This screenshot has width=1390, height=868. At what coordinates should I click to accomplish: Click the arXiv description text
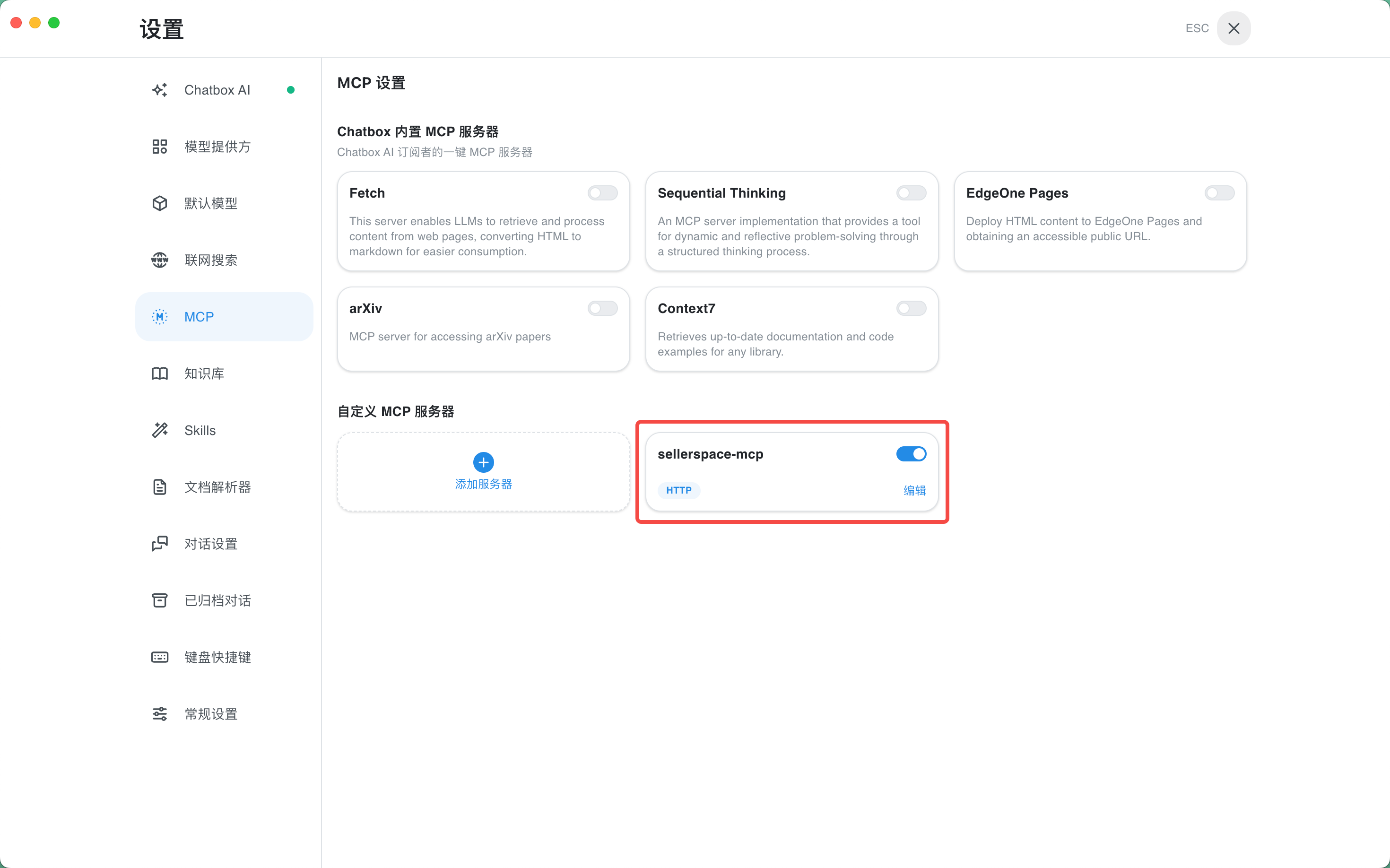tap(450, 337)
